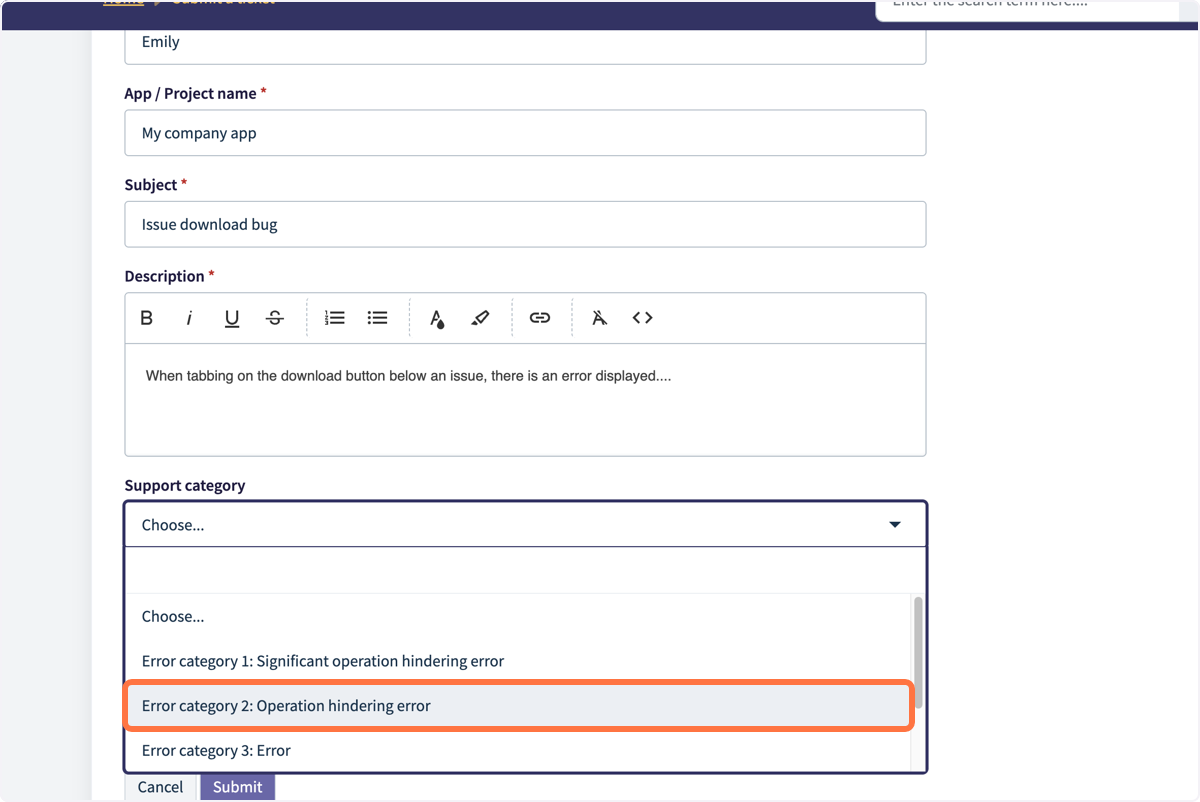The width and height of the screenshot is (1200, 802).
Task: Collapse the Support category dropdown arrow
Action: tap(895, 525)
